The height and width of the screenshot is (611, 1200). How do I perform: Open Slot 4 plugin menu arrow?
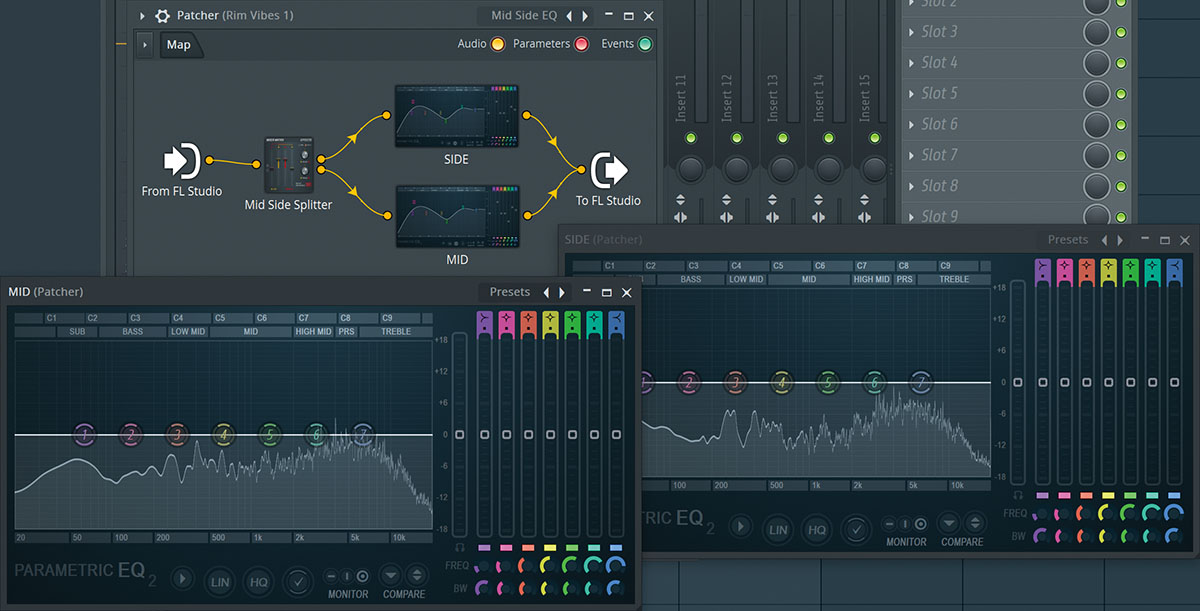tap(911, 63)
